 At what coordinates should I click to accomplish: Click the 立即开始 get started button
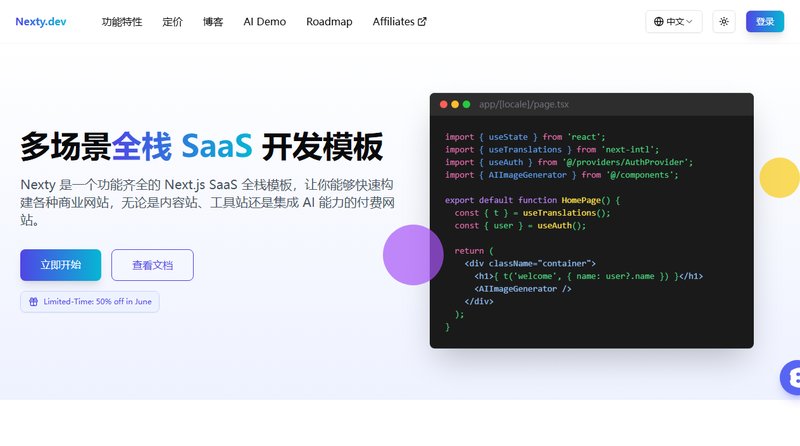[61, 265]
